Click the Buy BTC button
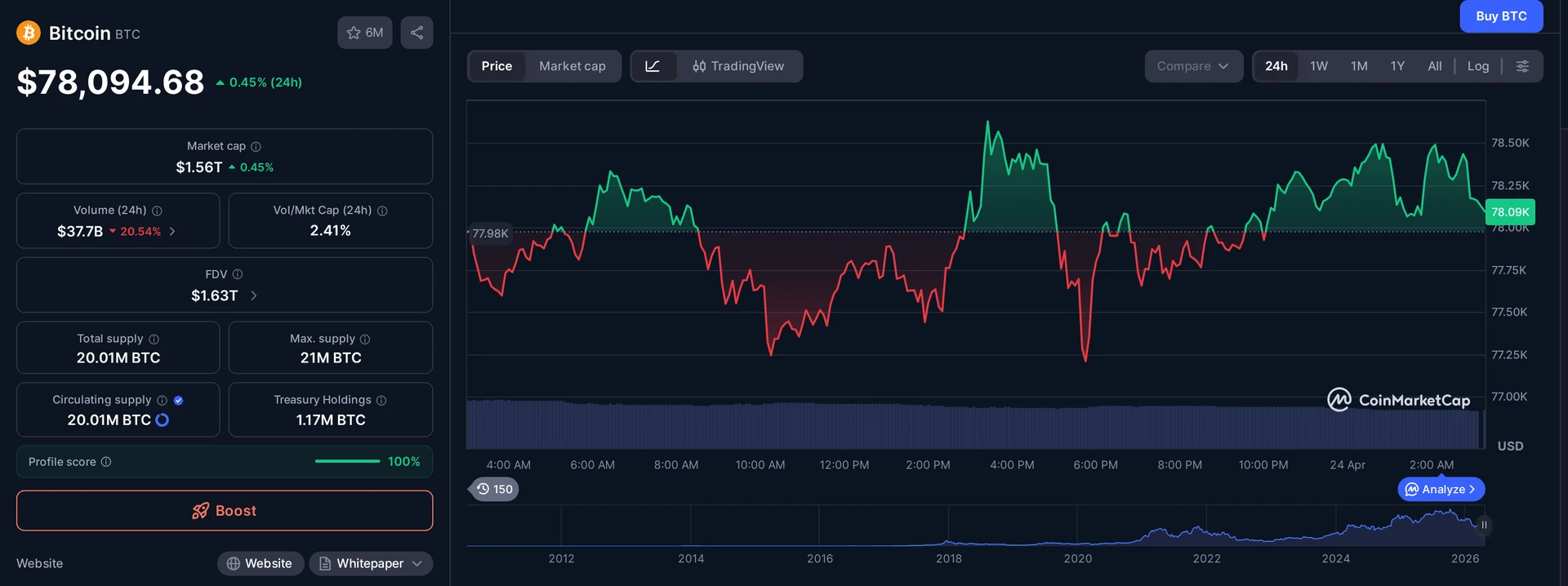Screen dimensions: 1568x586 [1501, 16]
